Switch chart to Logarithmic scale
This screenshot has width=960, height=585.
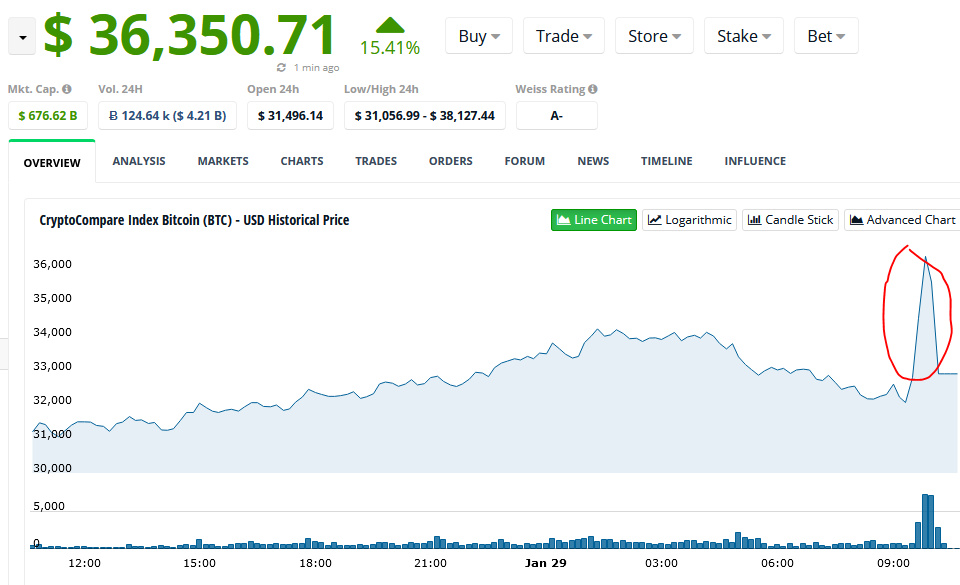(x=689, y=220)
